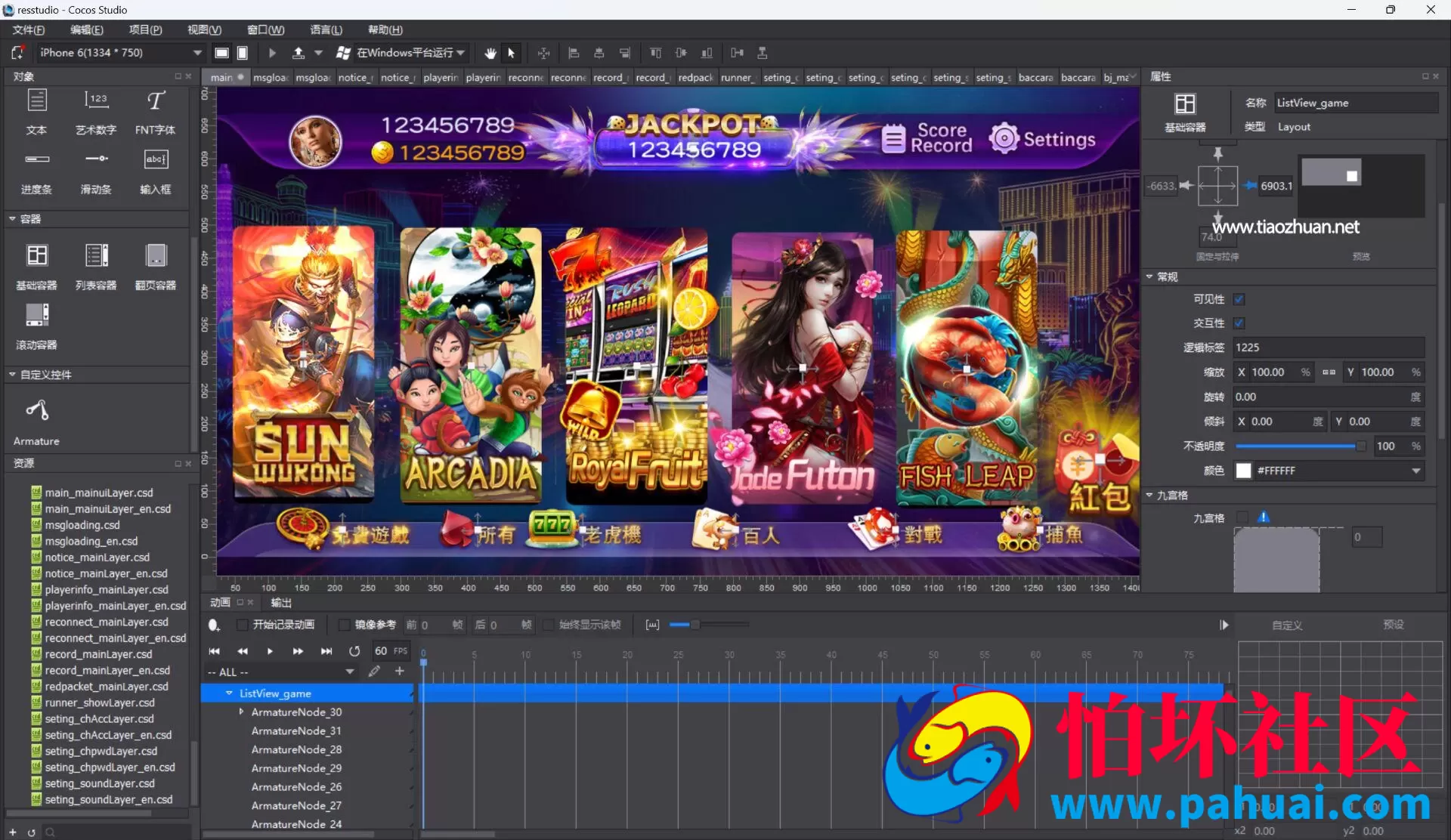Collapse the ListView_game timeline node
The height and width of the screenshot is (840, 1451).
[229, 693]
